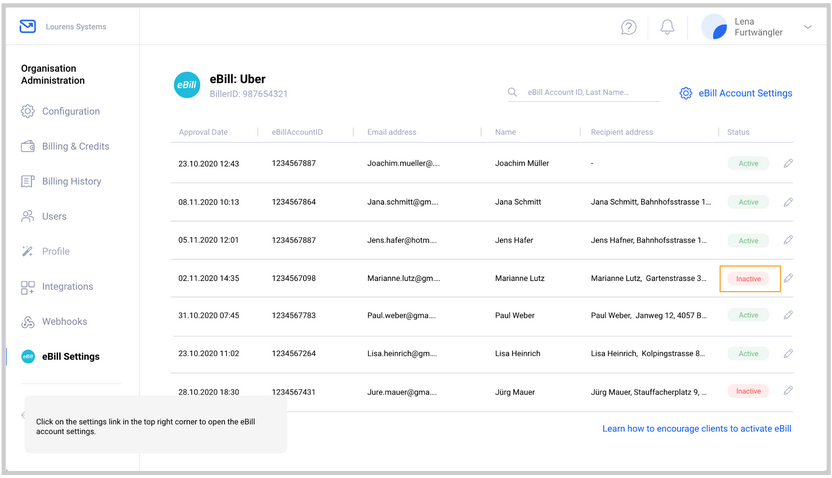Edit Jürg Mauer's row with pencil icon
This screenshot has height=478, width=832.
788,391
